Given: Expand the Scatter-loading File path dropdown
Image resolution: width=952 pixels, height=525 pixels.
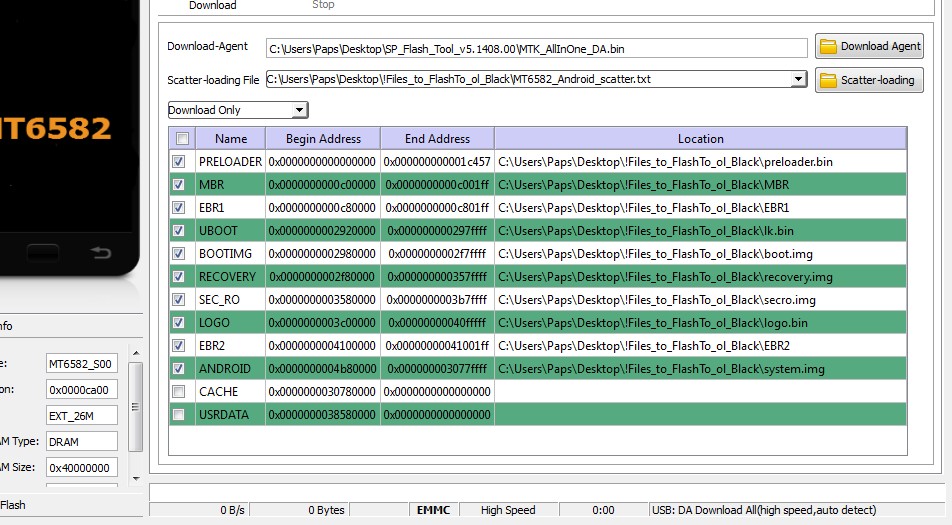Looking at the screenshot, I should coord(798,79).
